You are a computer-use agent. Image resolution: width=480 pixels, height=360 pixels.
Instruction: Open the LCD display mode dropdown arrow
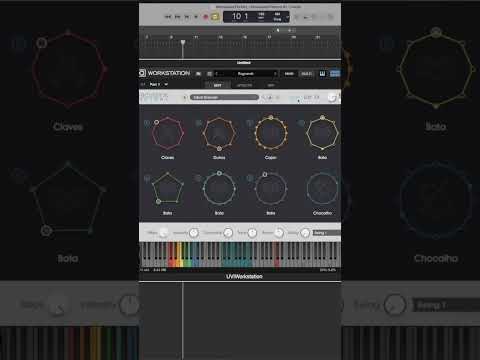[287, 17]
